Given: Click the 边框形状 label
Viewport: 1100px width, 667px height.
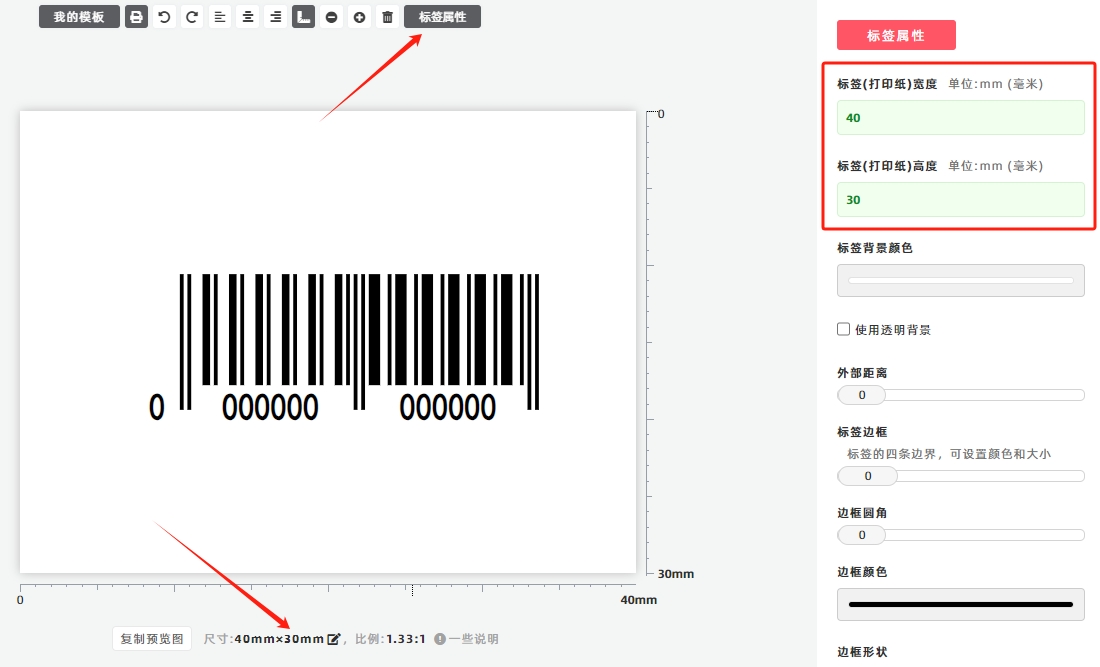Looking at the screenshot, I should coord(862,652).
